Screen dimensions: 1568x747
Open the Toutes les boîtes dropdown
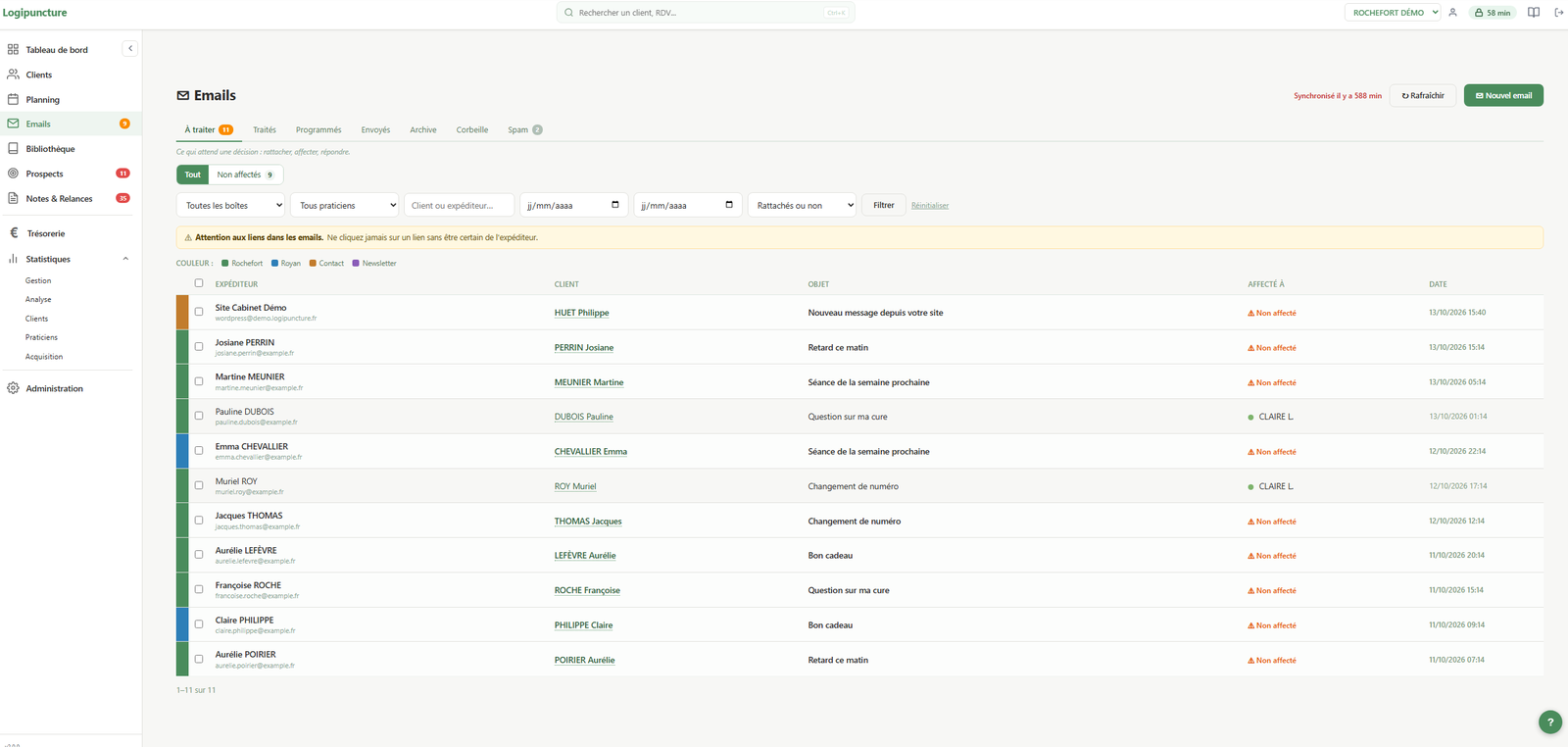click(x=231, y=205)
